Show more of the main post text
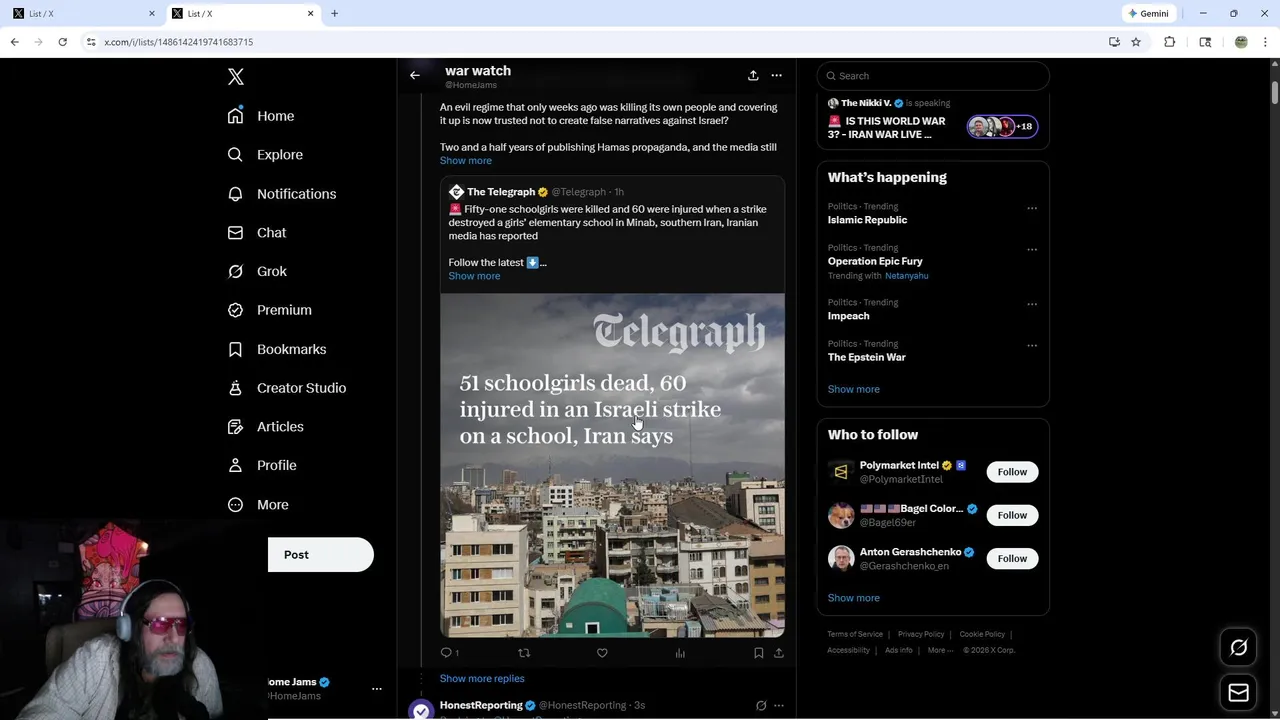The height and width of the screenshot is (720, 1280). pos(466,161)
